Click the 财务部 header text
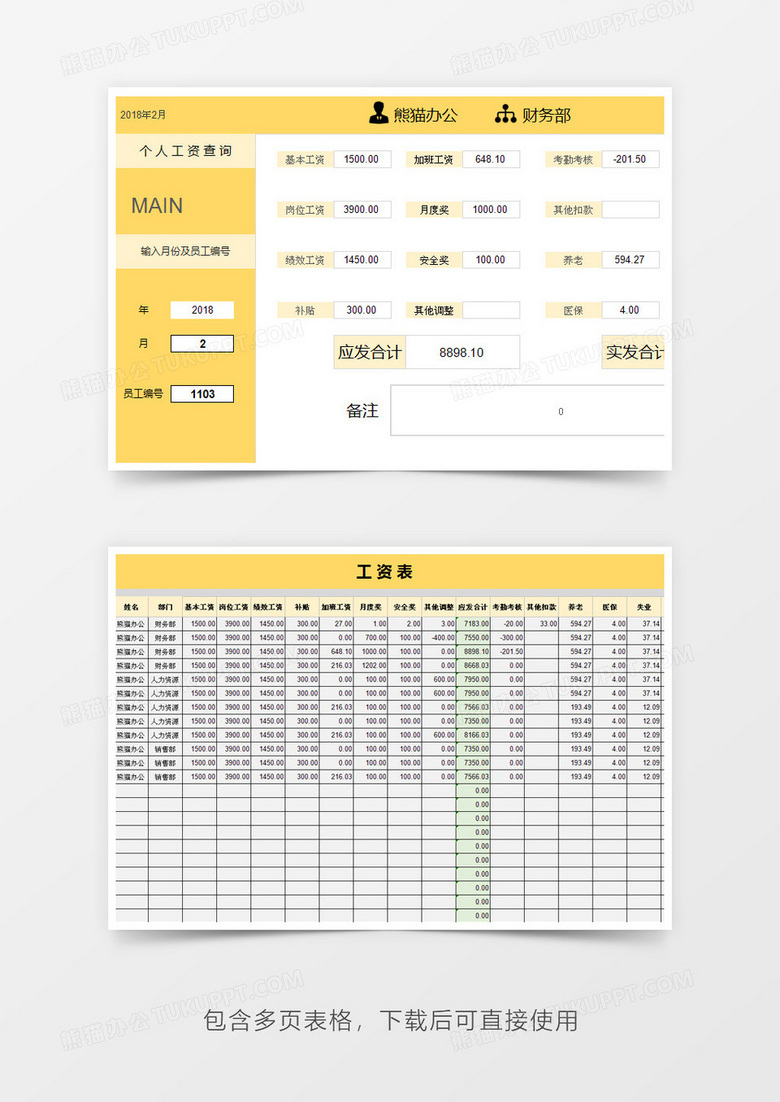Image resolution: width=780 pixels, height=1102 pixels. coord(546,115)
